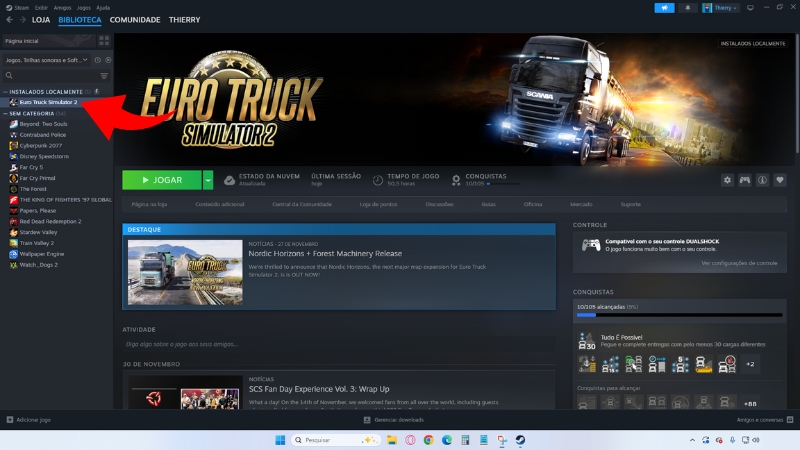Open 'Loja de pontos' link

click(x=378, y=204)
